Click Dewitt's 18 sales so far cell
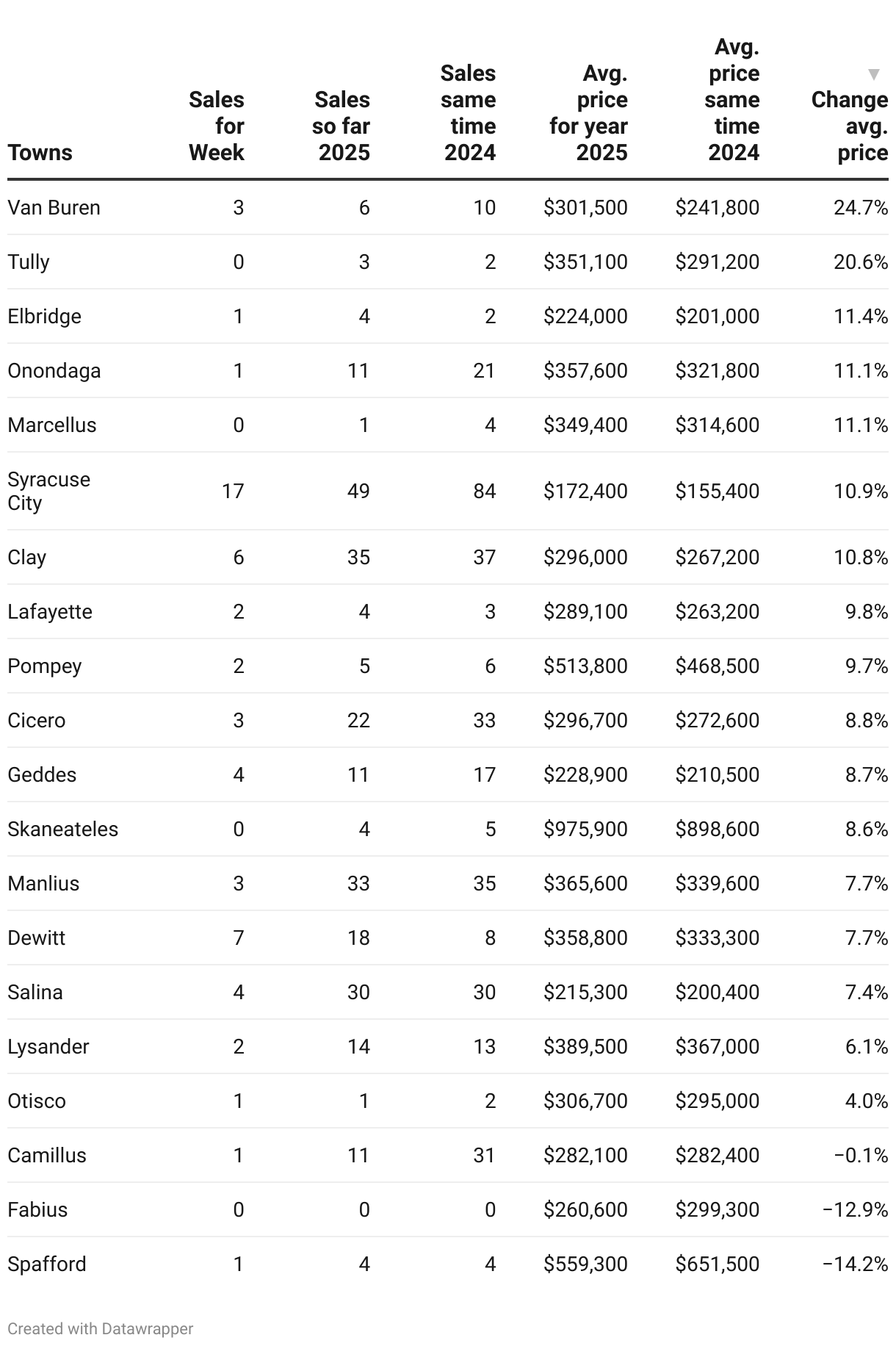The image size is (896, 1346). pos(358,937)
